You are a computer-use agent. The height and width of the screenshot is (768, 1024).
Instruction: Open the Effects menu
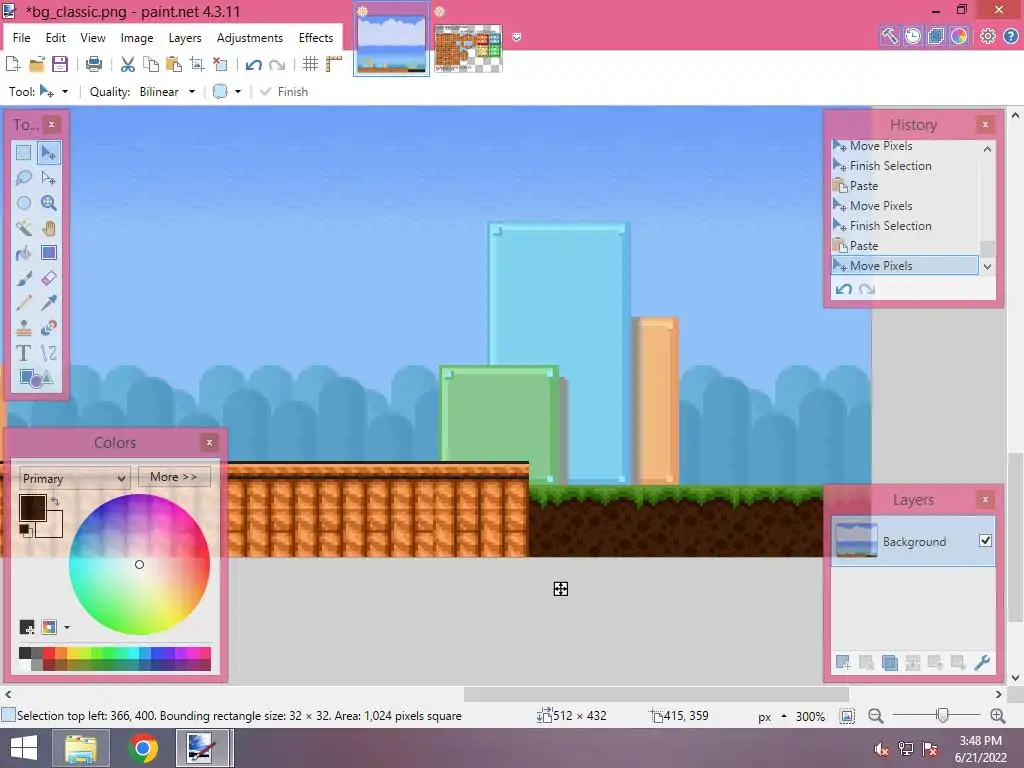[x=316, y=38]
